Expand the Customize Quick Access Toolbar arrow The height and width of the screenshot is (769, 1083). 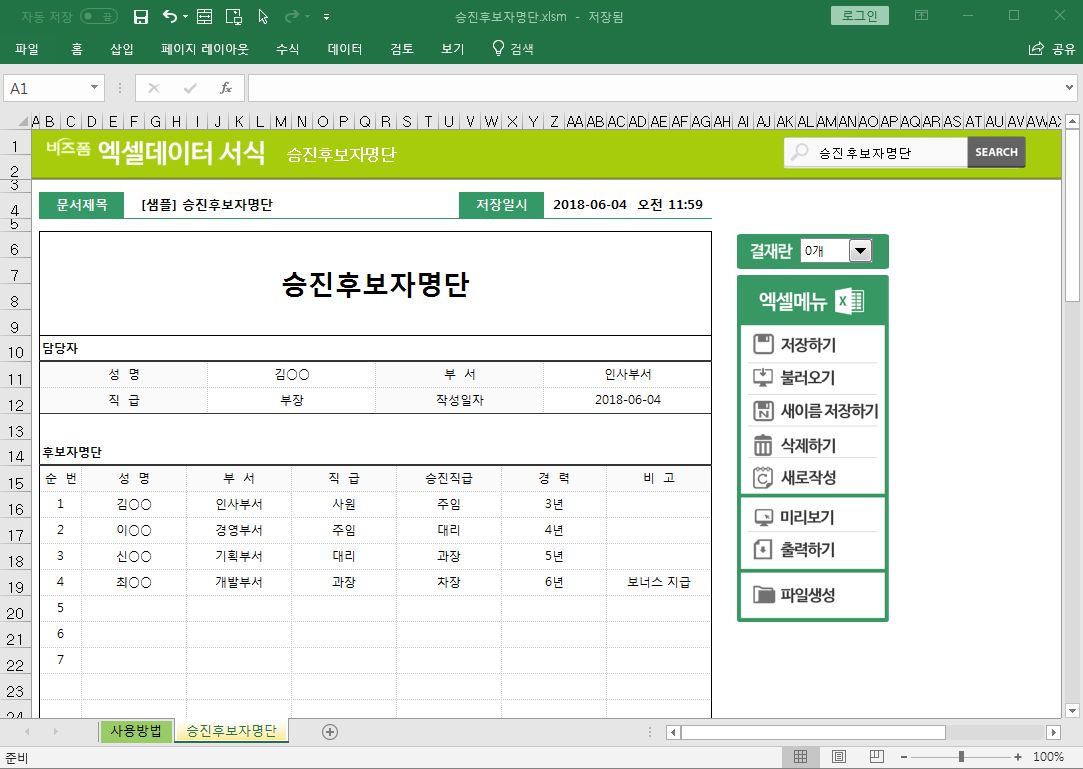[327, 16]
